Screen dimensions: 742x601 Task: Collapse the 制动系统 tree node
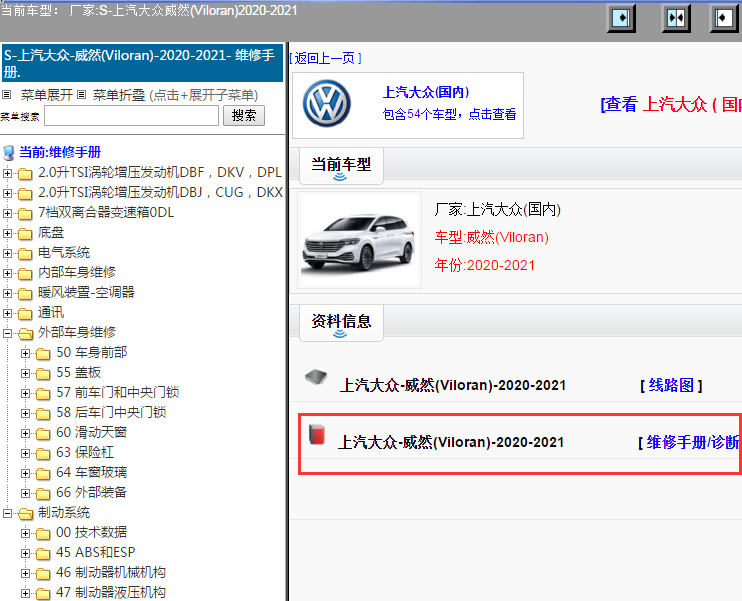pos(7,513)
